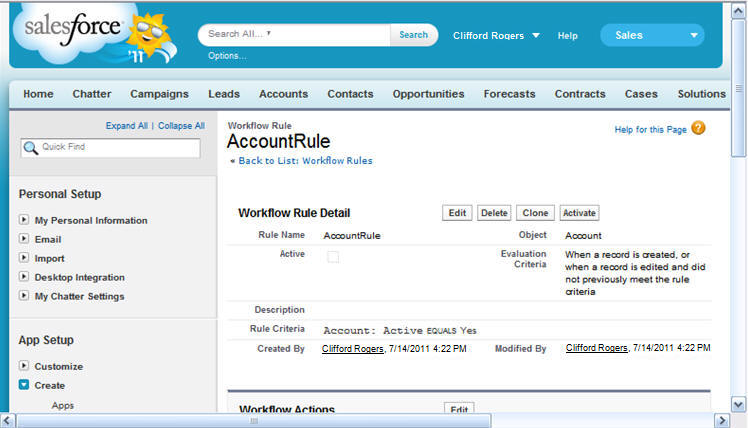748x428 pixels.
Task: Clone the AccountRule workflow rule
Action: click(535, 213)
